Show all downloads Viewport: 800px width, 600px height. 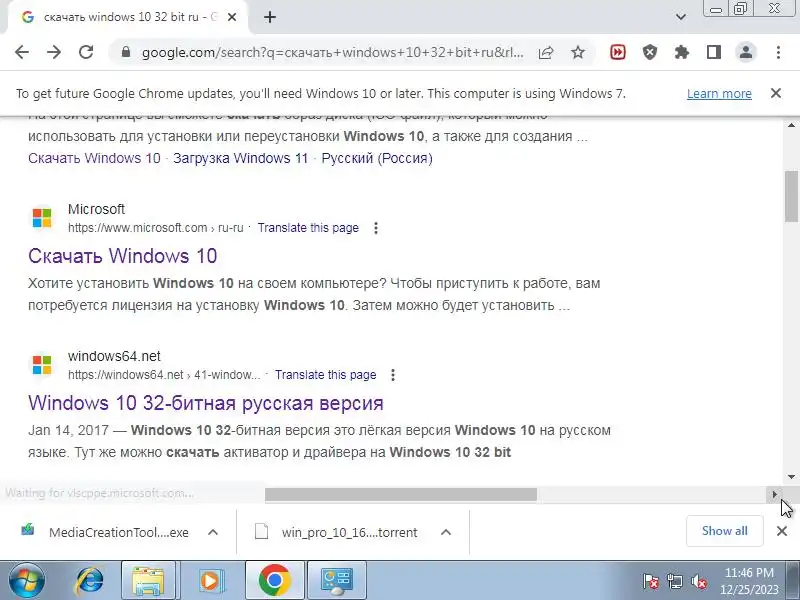point(724,531)
